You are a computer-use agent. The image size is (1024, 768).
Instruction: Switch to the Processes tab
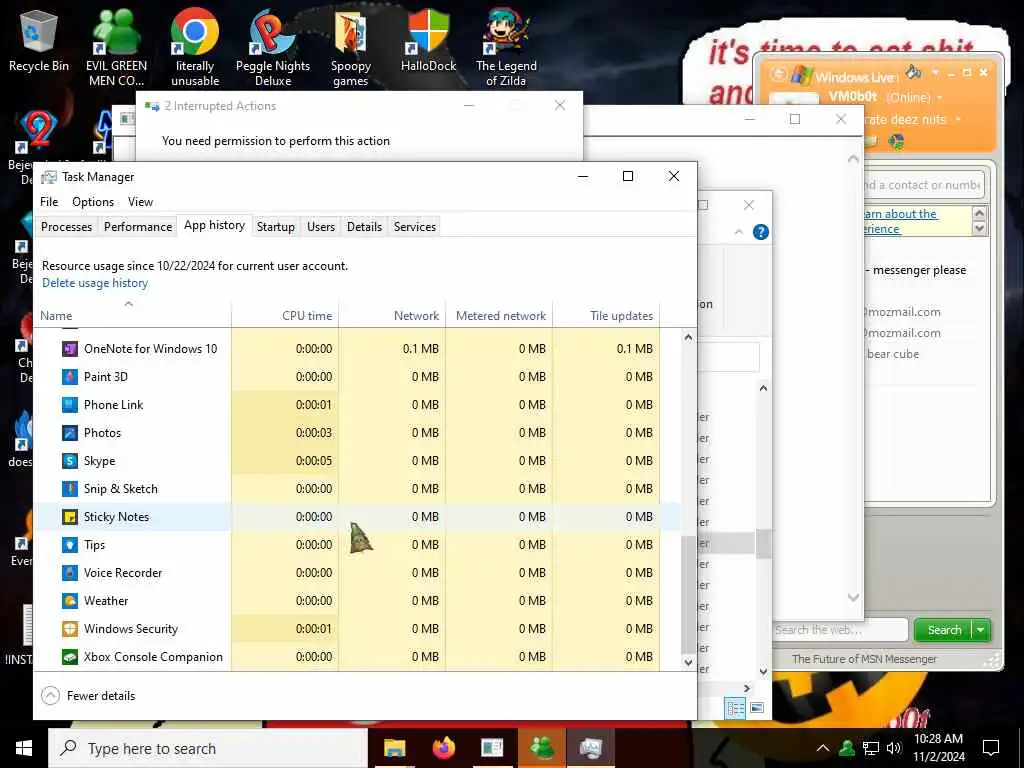click(x=66, y=227)
